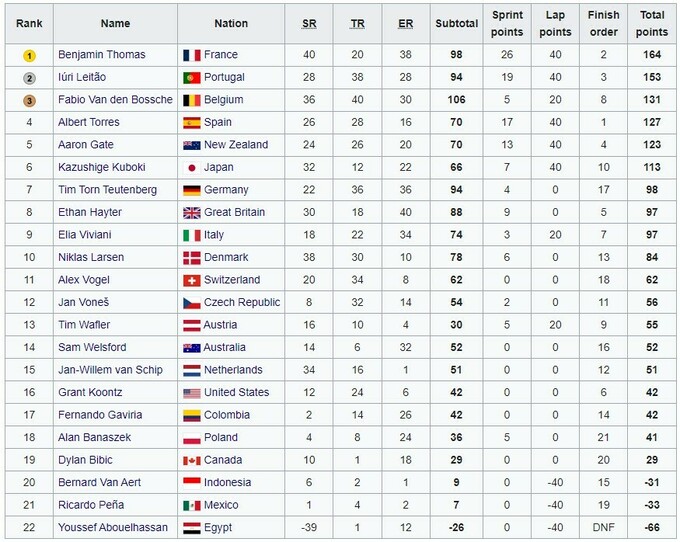Select Youssef Abouelhassan's DNF finish cell

click(x=603, y=527)
